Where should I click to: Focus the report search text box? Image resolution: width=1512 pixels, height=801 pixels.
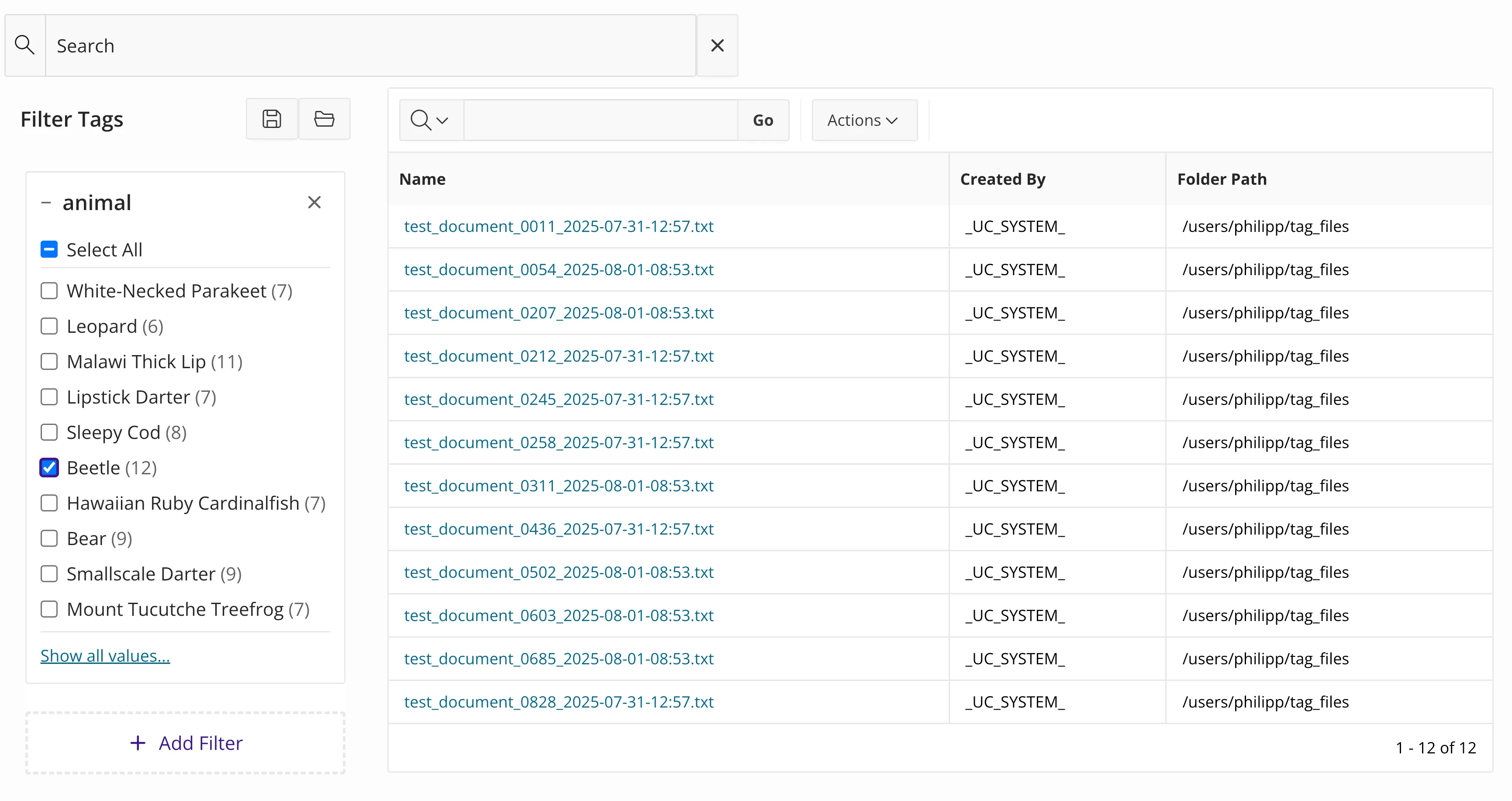[600, 120]
